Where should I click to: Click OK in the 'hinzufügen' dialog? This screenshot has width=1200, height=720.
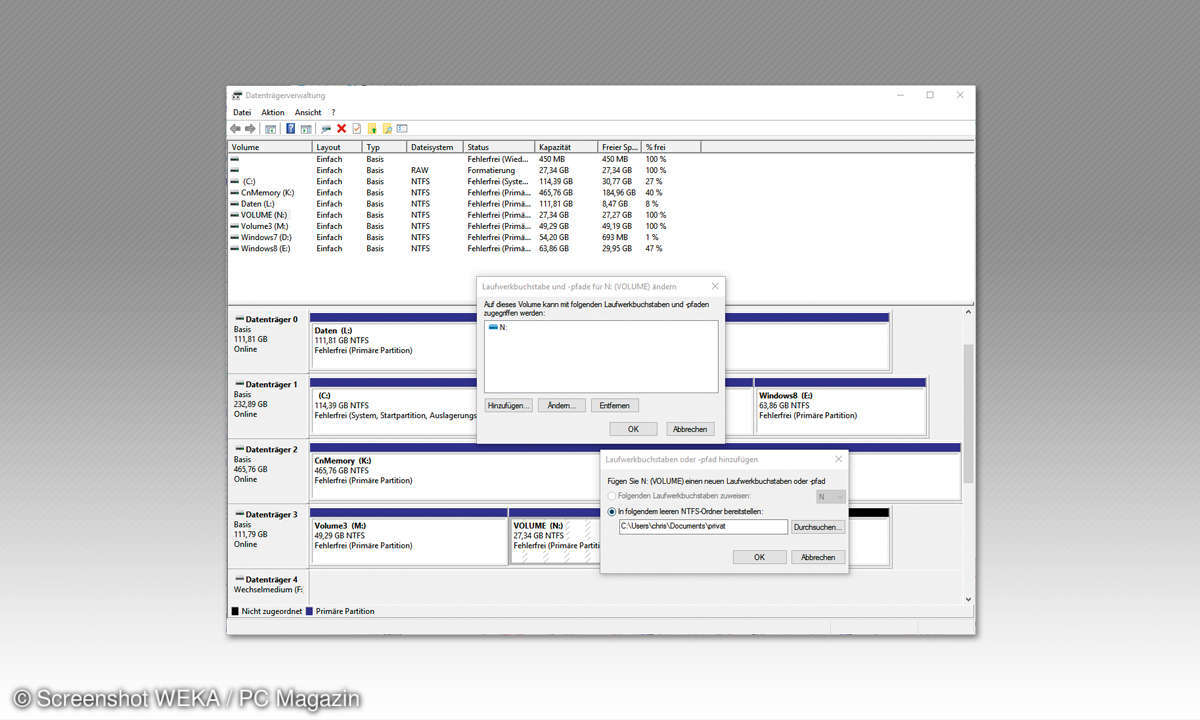click(759, 557)
